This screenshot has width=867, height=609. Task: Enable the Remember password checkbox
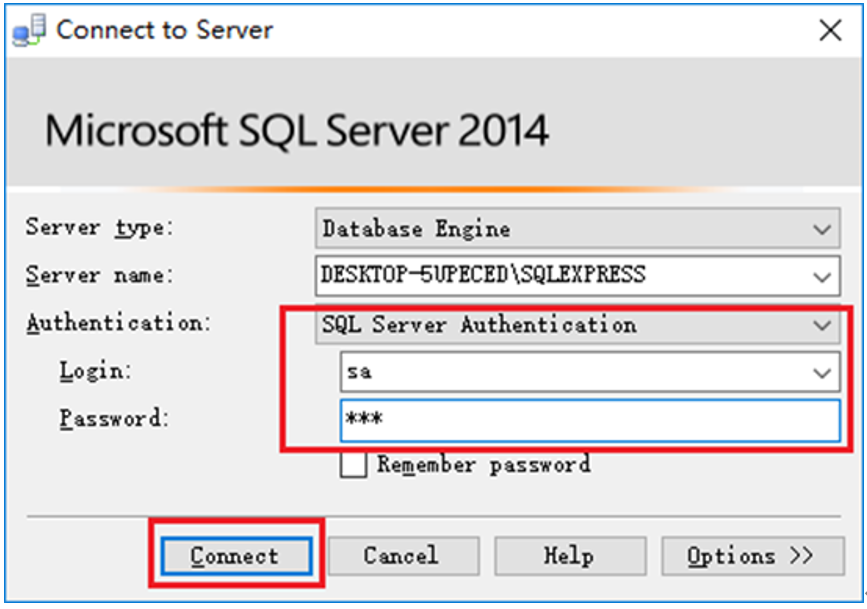coord(353,465)
